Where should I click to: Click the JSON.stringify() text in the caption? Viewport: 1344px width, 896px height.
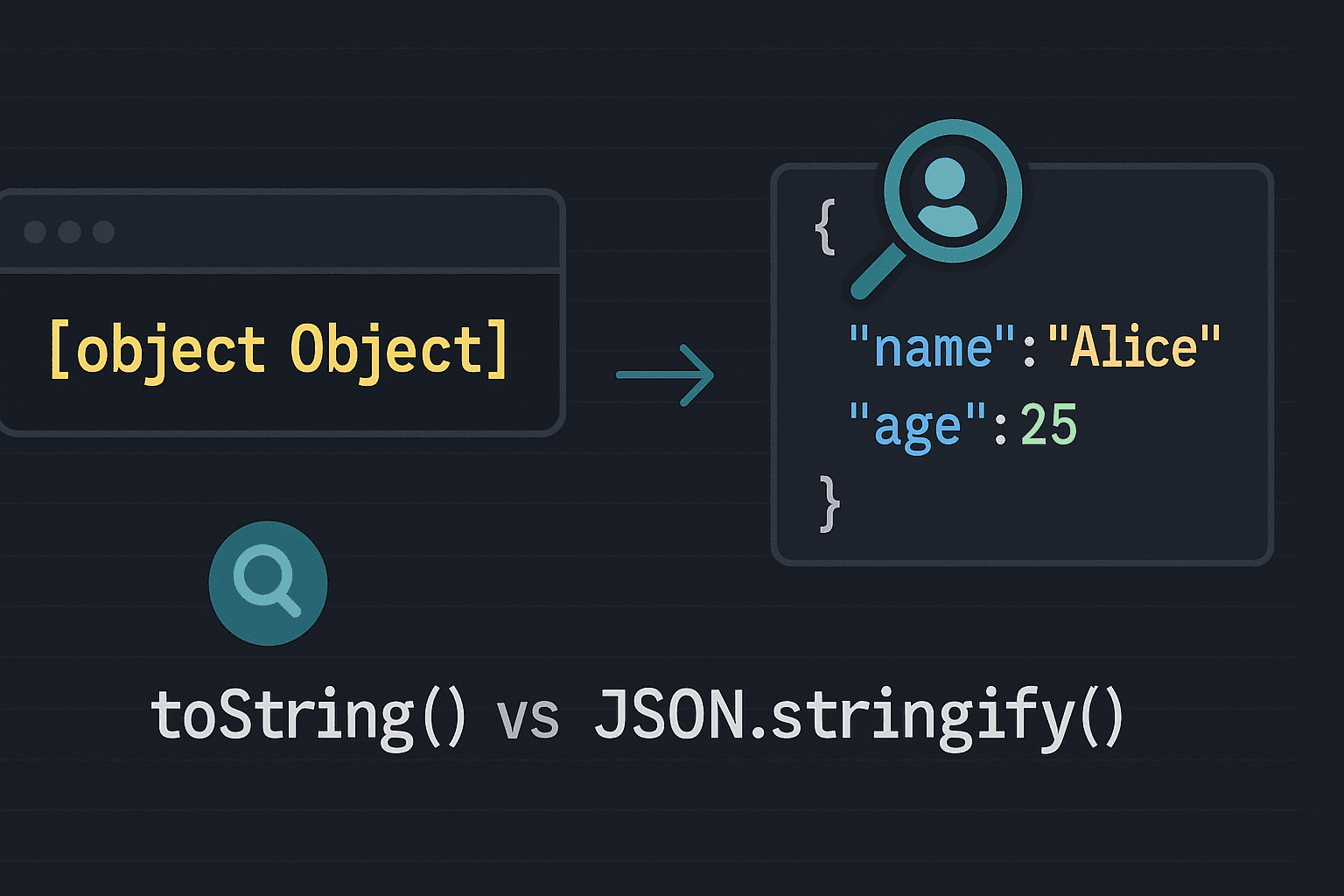pos(857,717)
